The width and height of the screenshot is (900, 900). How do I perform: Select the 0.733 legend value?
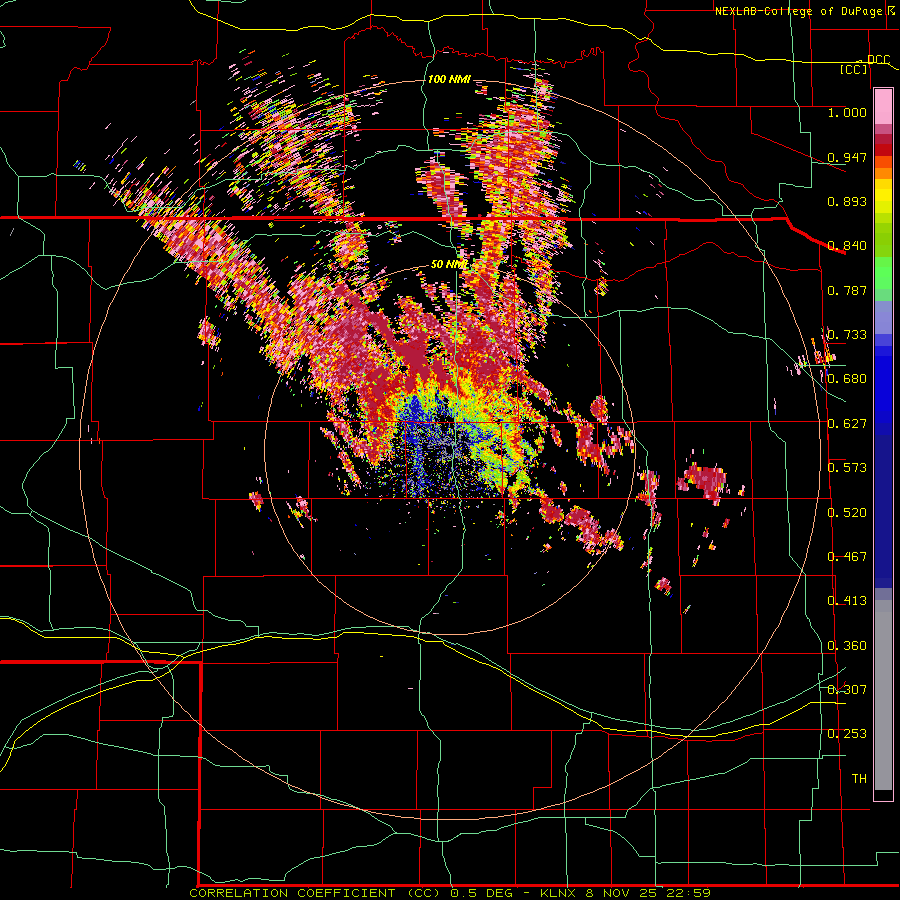point(847,334)
